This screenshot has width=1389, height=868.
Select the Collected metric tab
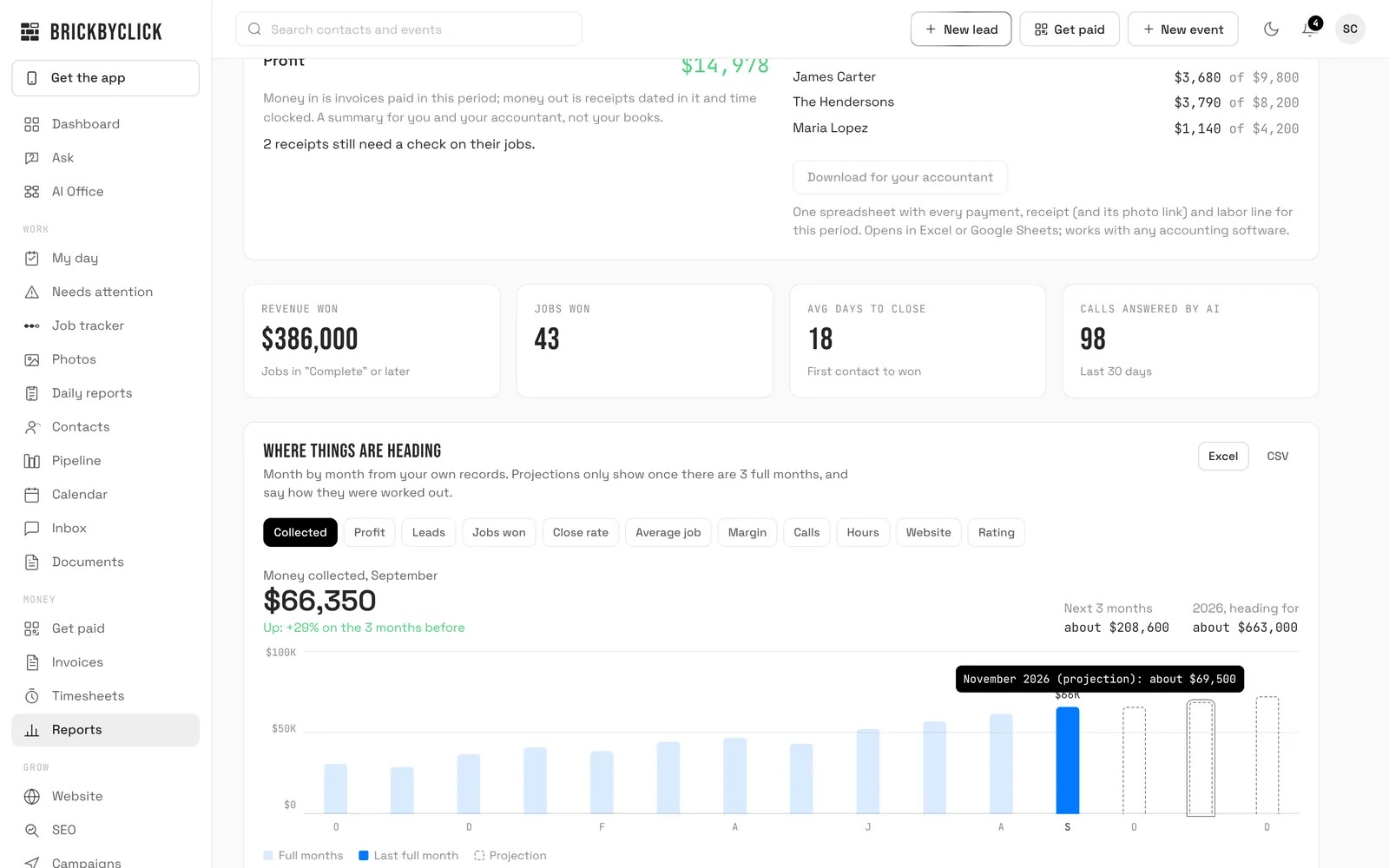pyautogui.click(x=300, y=533)
